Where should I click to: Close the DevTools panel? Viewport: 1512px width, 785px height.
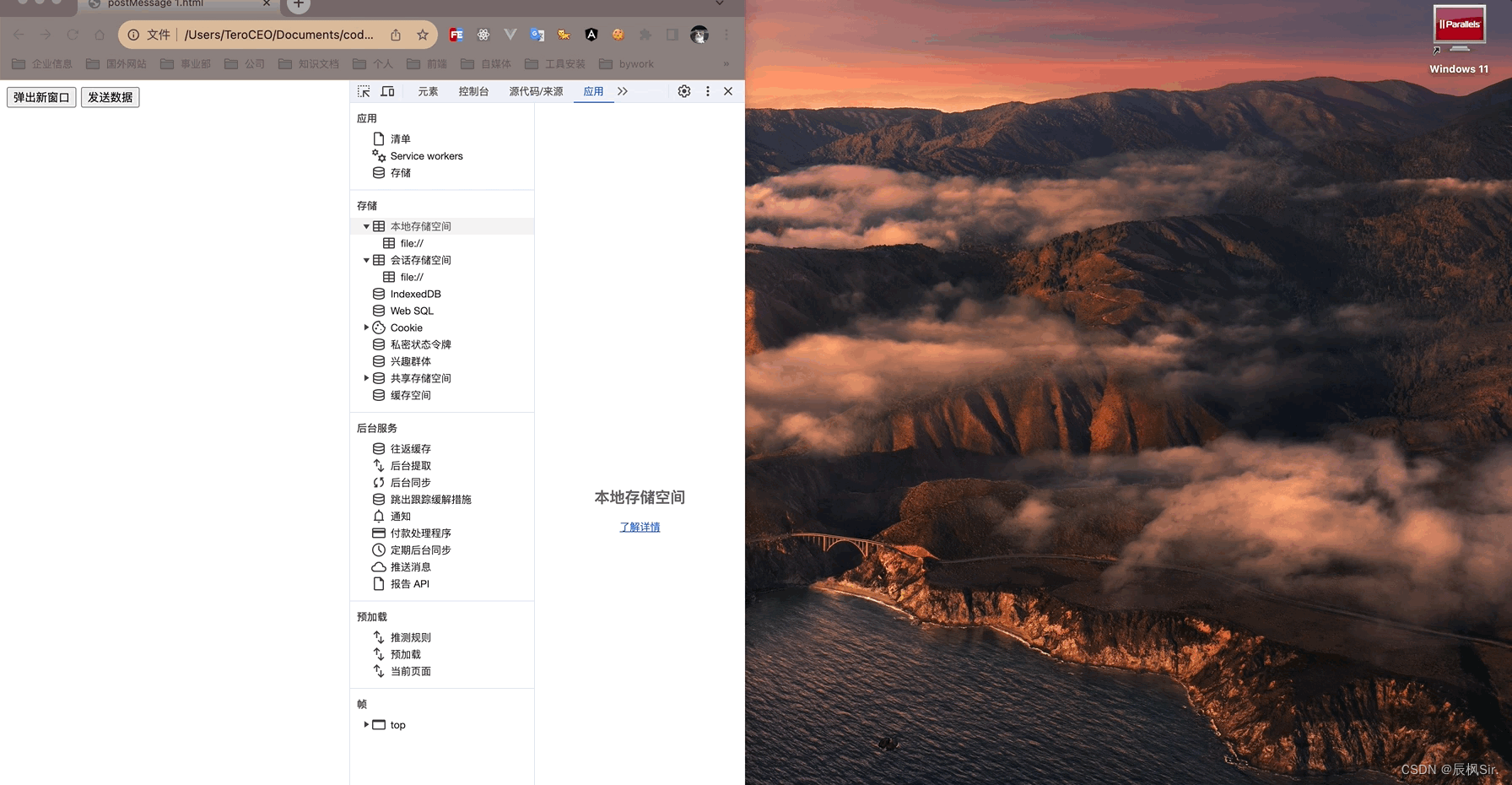728,91
